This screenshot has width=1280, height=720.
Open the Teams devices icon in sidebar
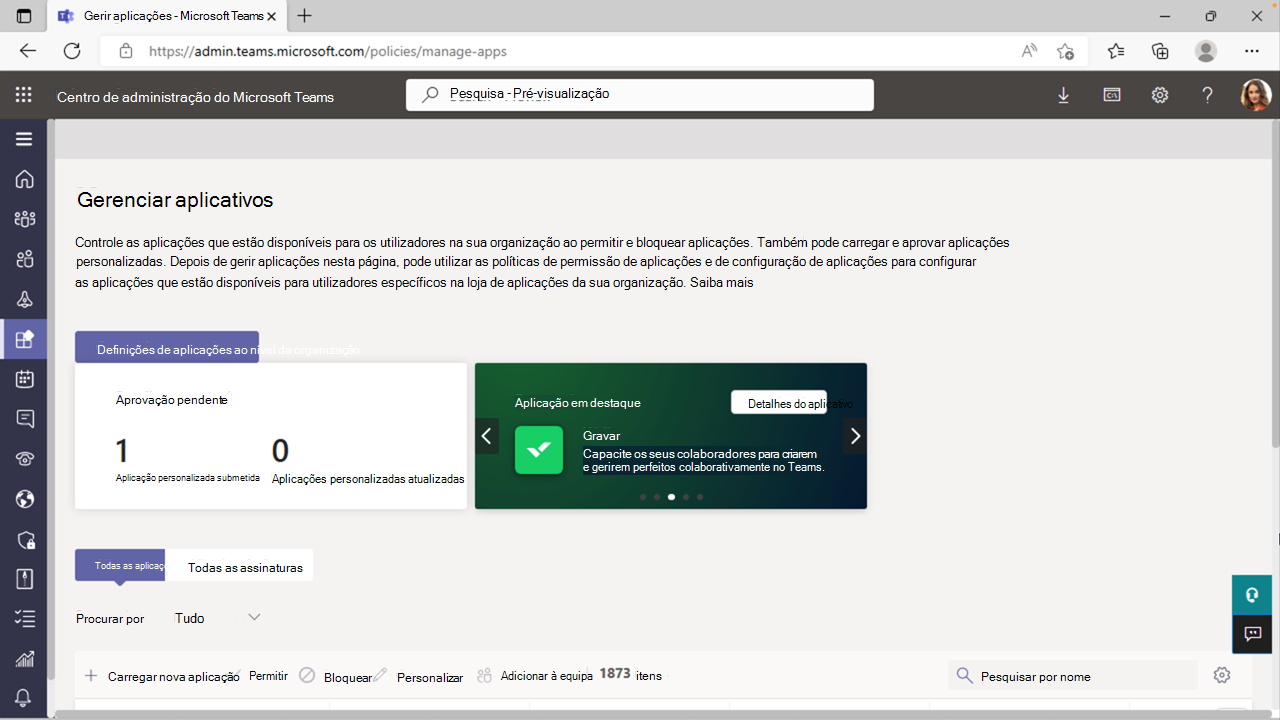pos(24,299)
